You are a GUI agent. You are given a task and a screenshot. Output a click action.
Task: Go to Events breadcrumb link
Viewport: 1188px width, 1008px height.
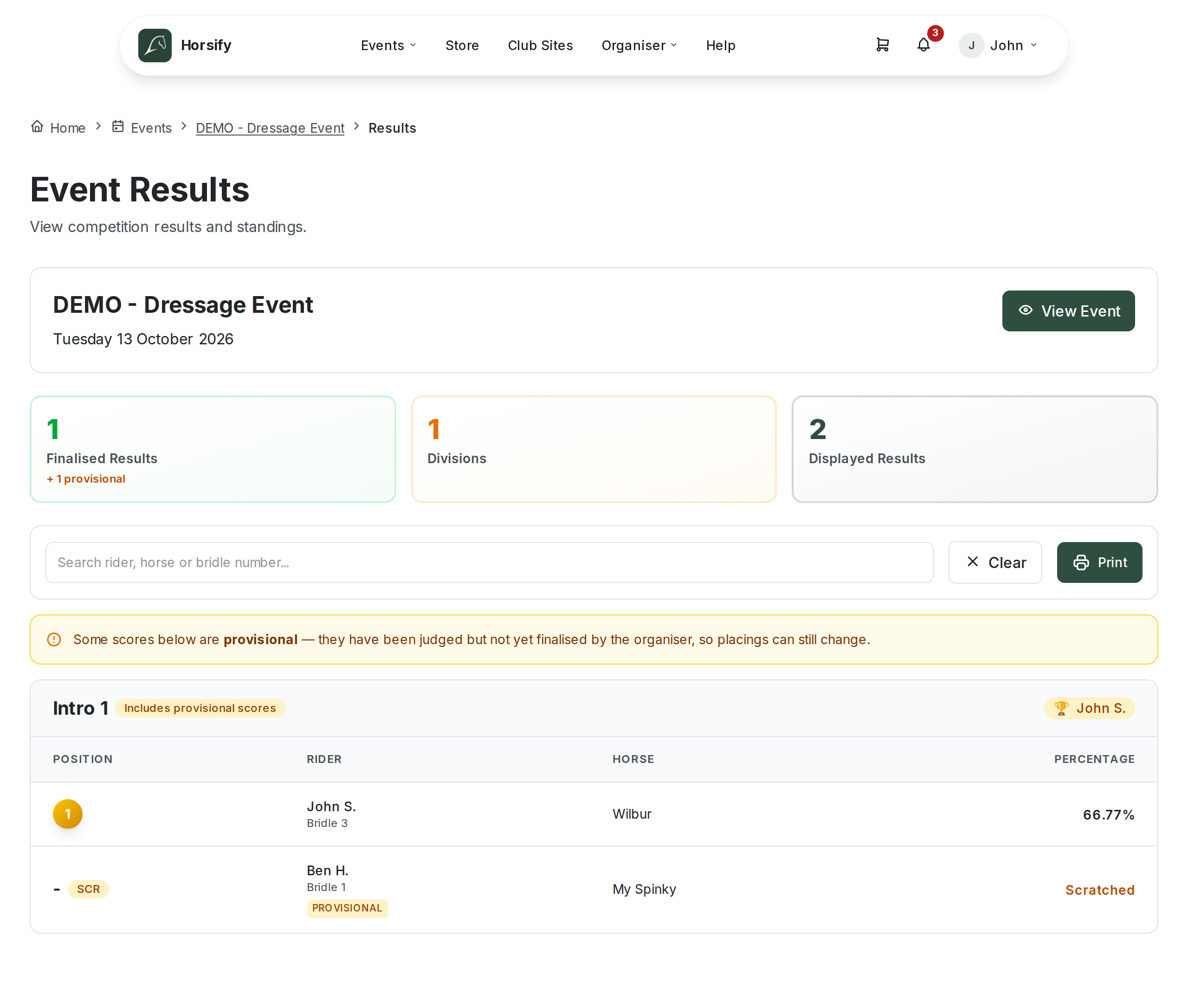coord(151,128)
